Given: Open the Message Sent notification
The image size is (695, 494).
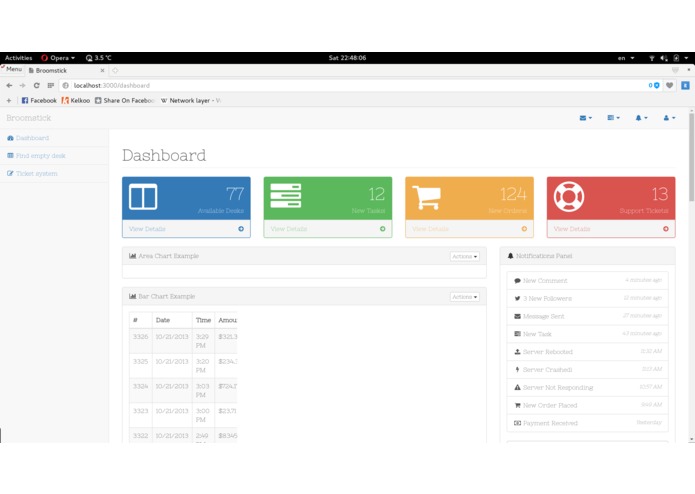Looking at the screenshot, I should point(587,316).
